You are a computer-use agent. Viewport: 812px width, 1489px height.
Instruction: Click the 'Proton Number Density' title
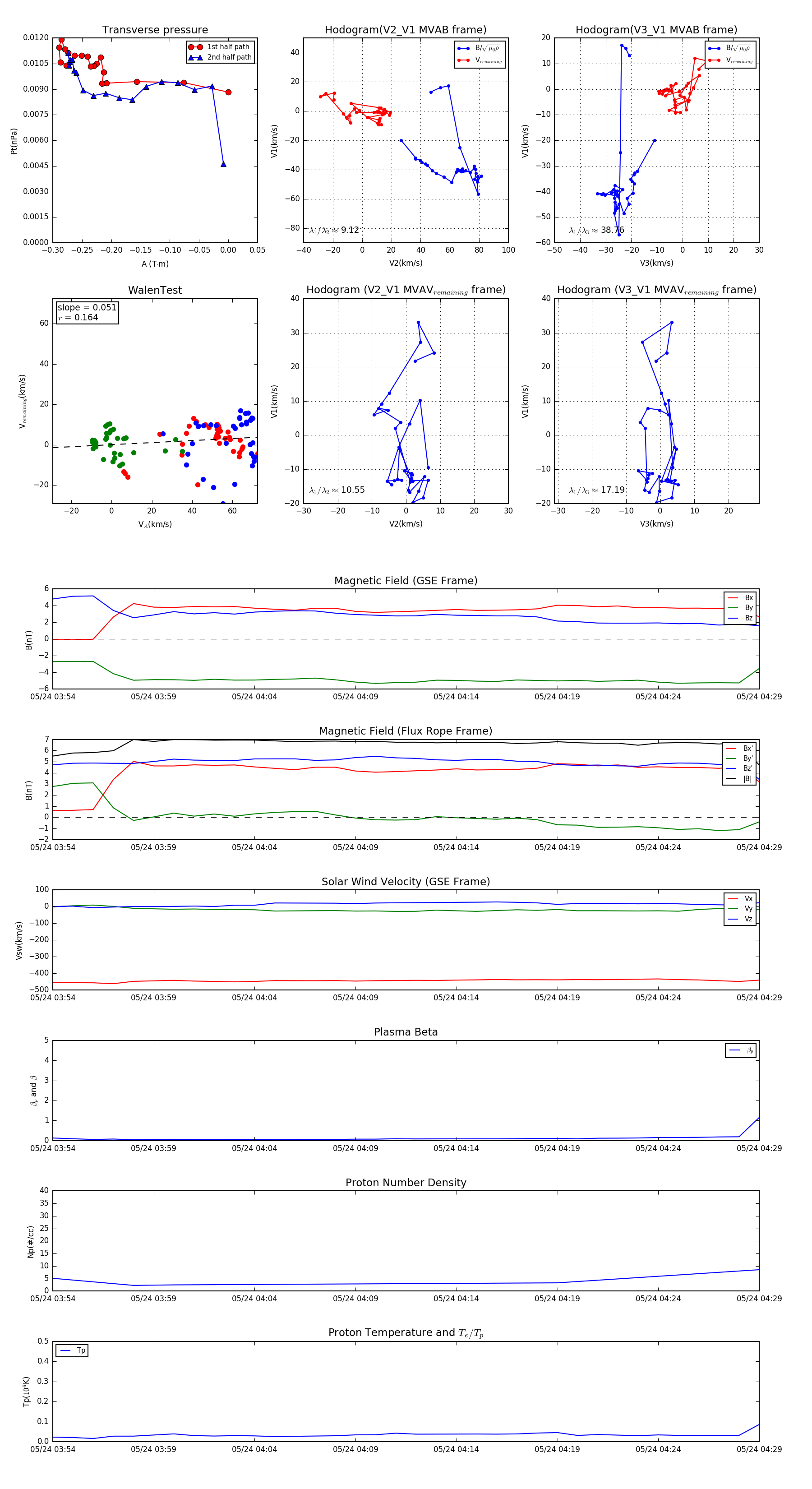pyautogui.click(x=406, y=1183)
